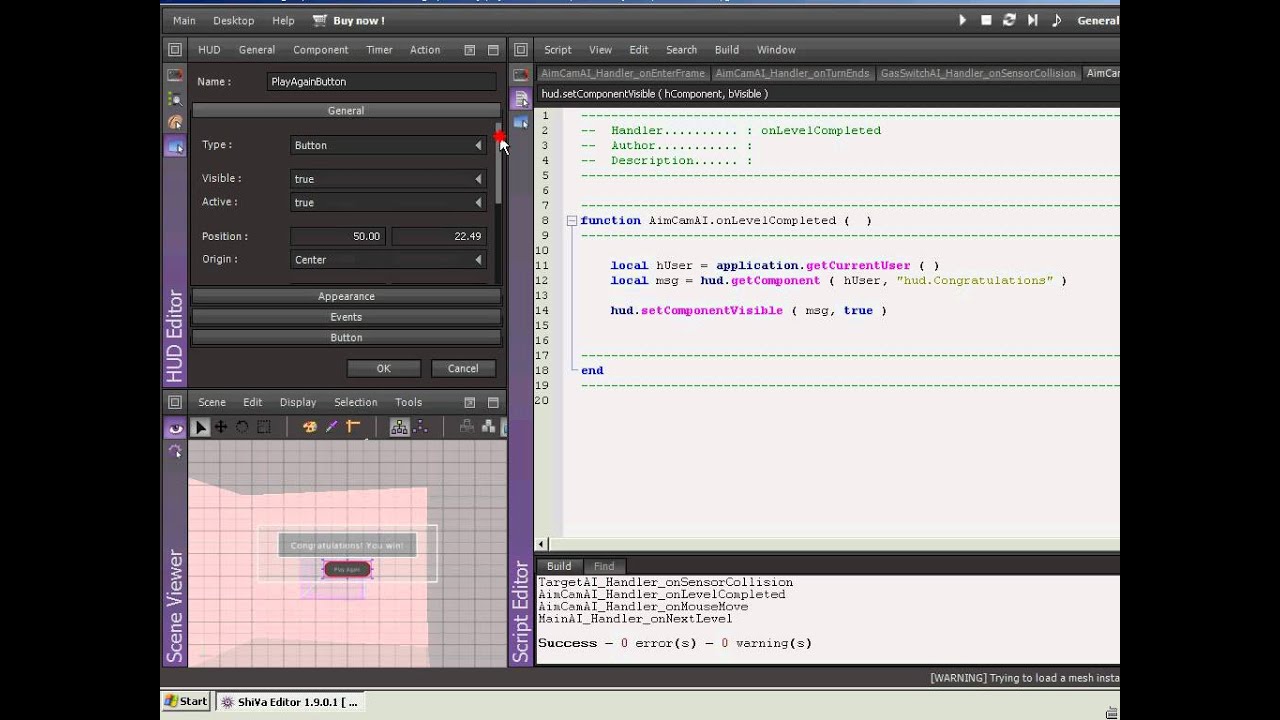This screenshot has width=1280, height=720.
Task: Open the Desktop menu
Action: pos(234,20)
